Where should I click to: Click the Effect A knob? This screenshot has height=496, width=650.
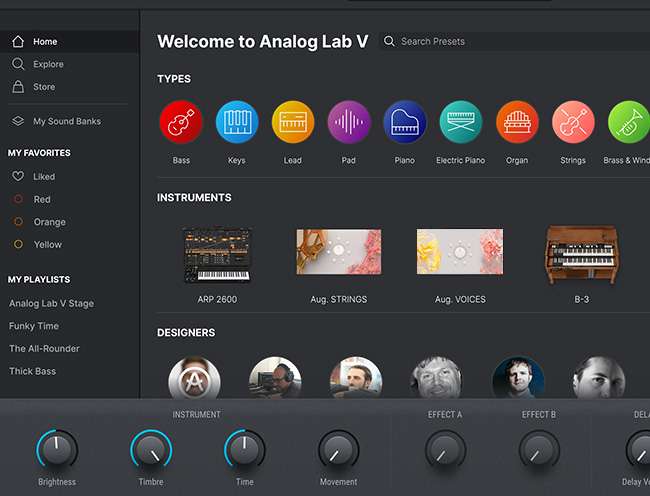(x=445, y=450)
